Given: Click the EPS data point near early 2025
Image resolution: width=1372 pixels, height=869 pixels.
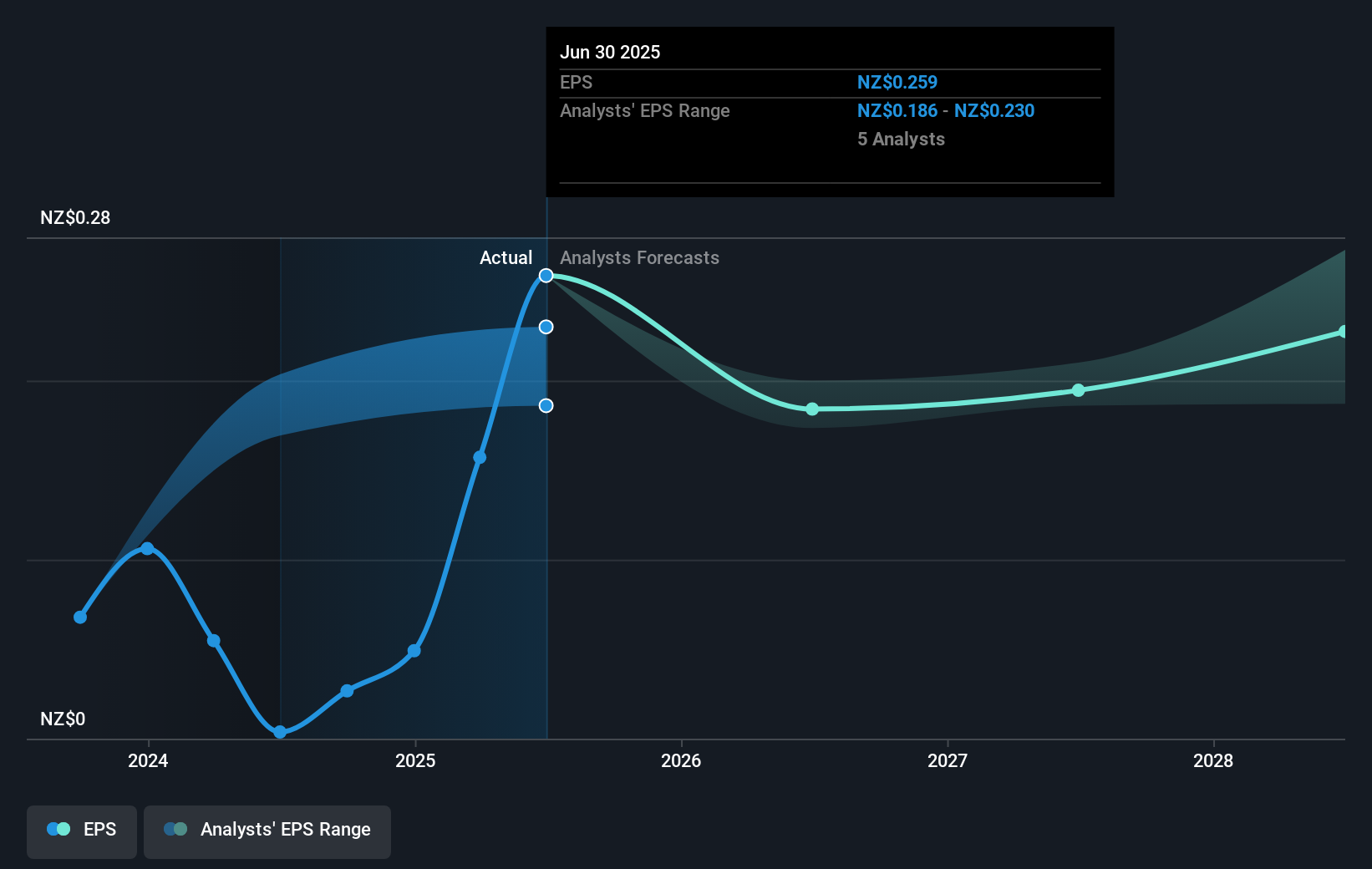Looking at the screenshot, I should [414, 651].
